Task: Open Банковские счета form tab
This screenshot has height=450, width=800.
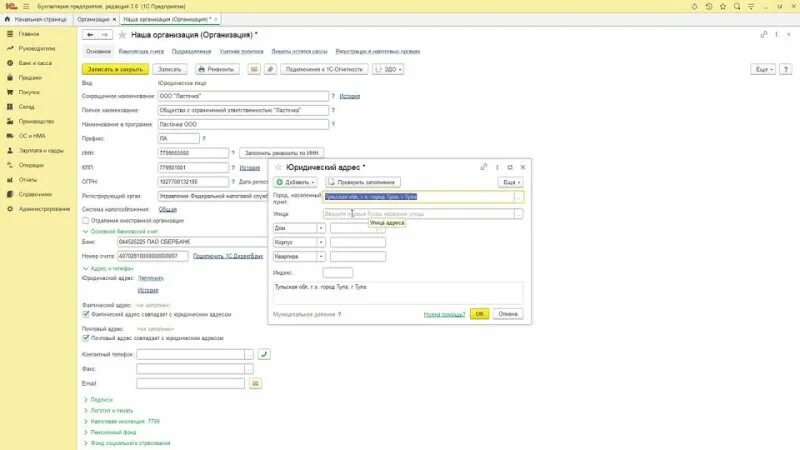Action: click(141, 52)
